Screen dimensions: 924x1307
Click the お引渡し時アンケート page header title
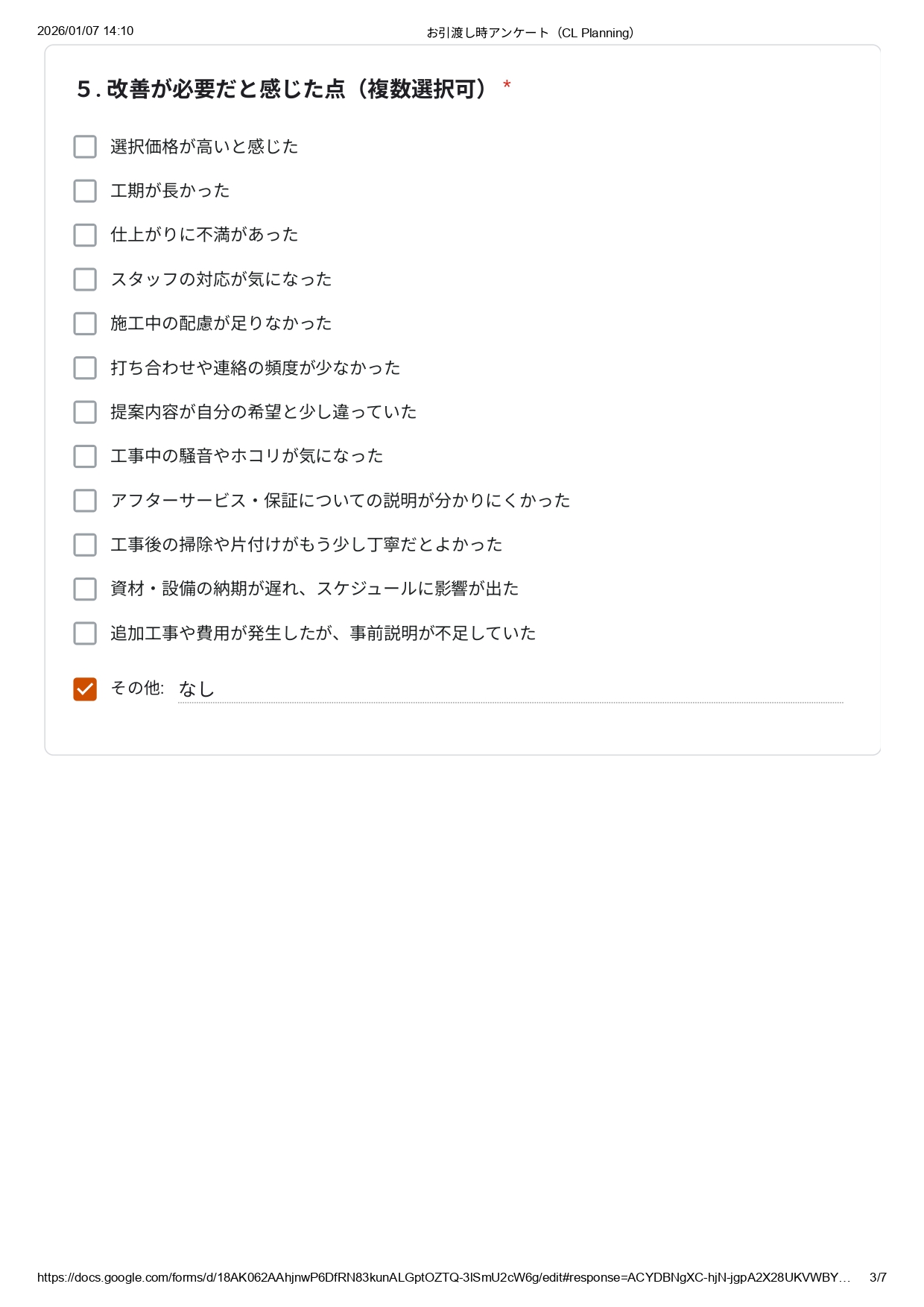click(530, 33)
